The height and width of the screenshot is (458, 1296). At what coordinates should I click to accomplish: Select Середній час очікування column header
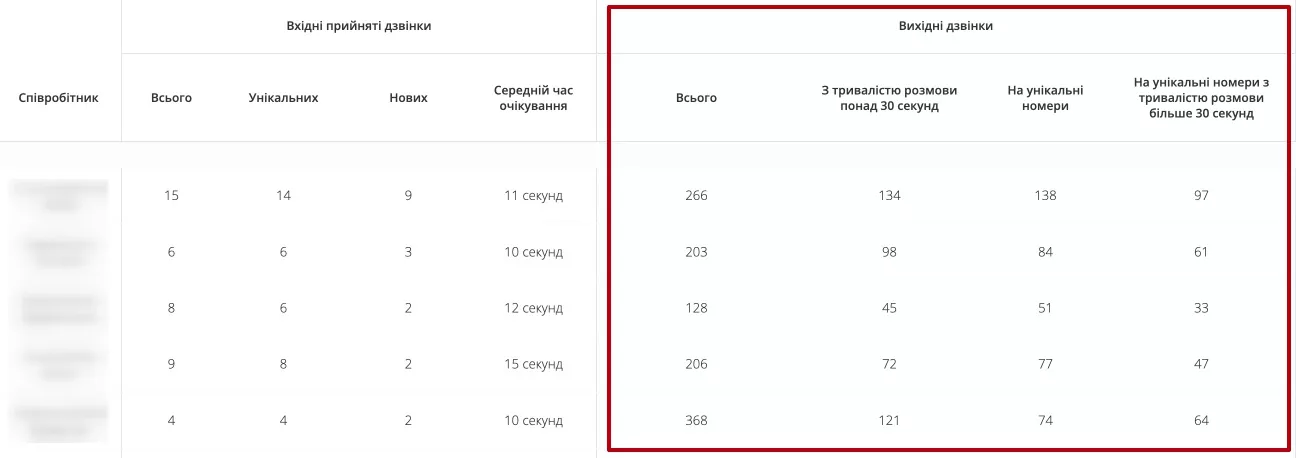pyautogui.click(x=533, y=98)
